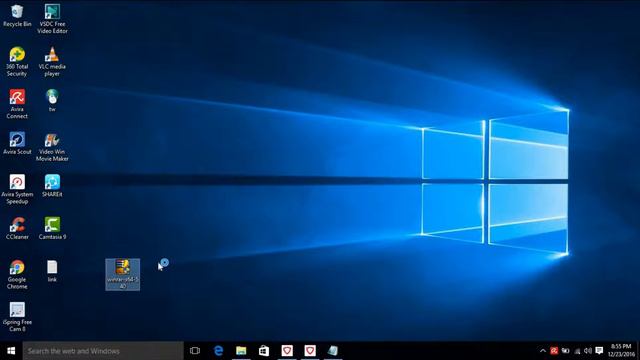
Task: Launch Microsoft Edge from the taskbar
Action: 218,351
